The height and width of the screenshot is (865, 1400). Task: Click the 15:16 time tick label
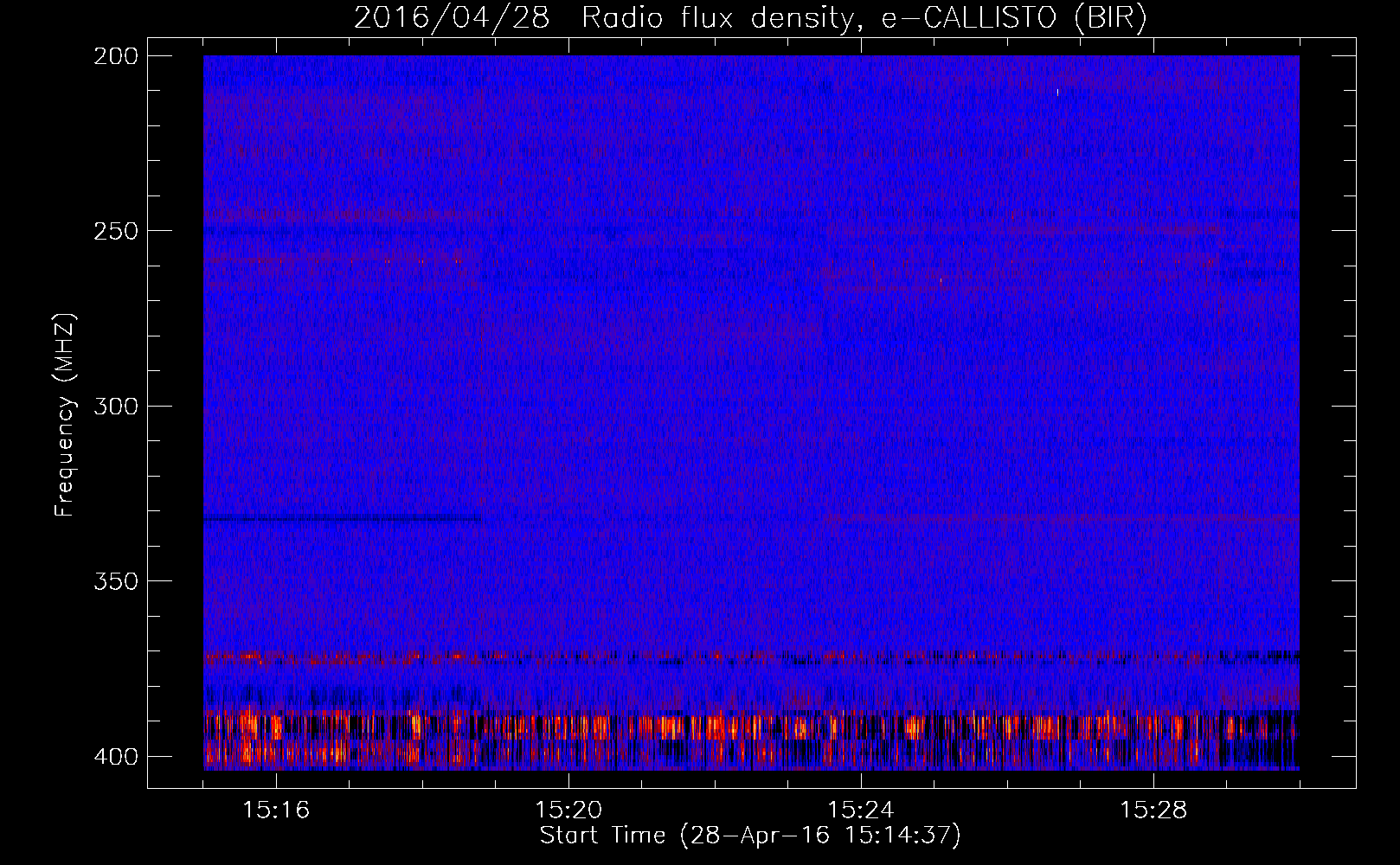(276, 810)
